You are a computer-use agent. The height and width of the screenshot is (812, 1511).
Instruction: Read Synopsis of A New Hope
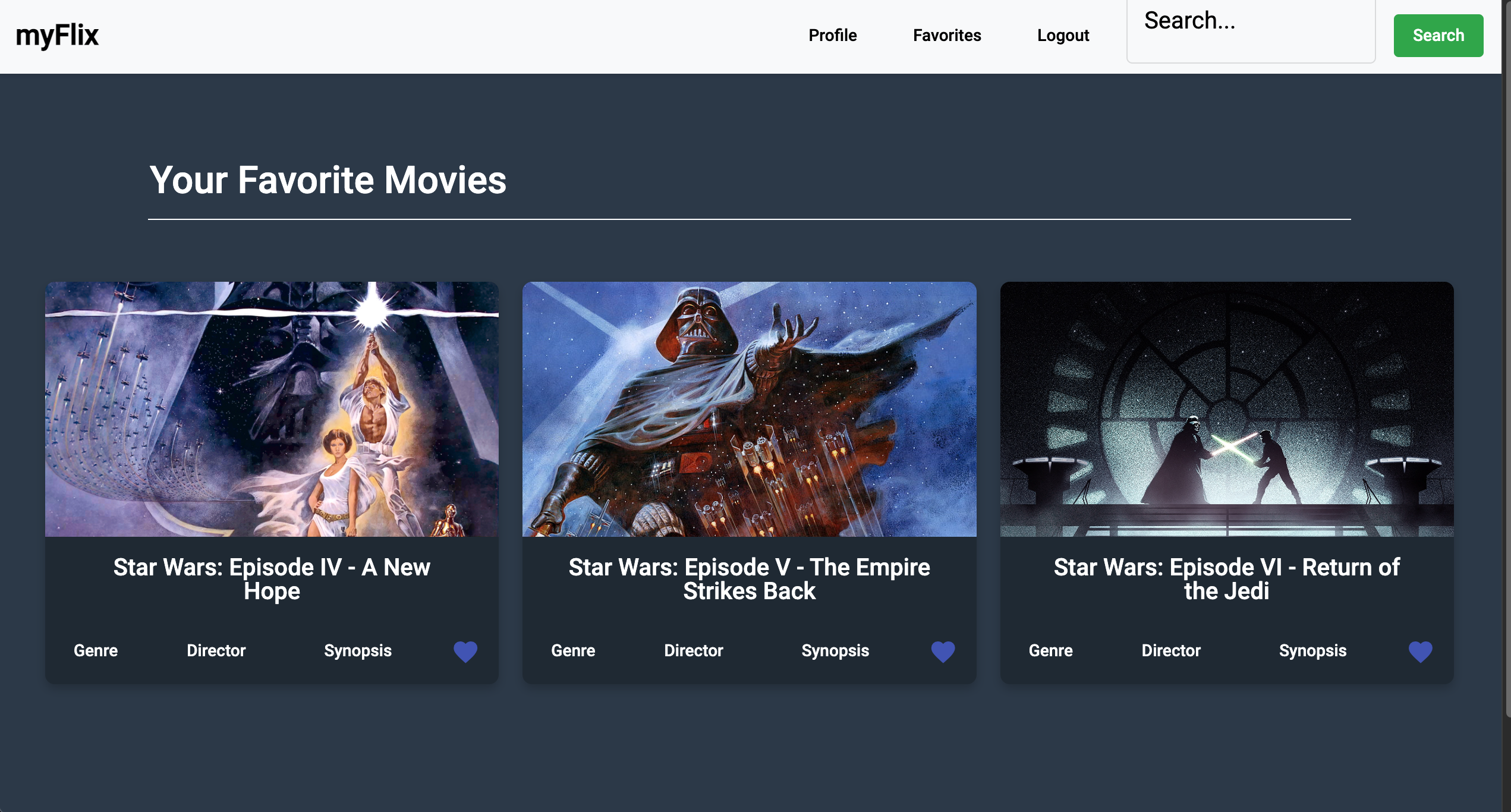click(357, 650)
